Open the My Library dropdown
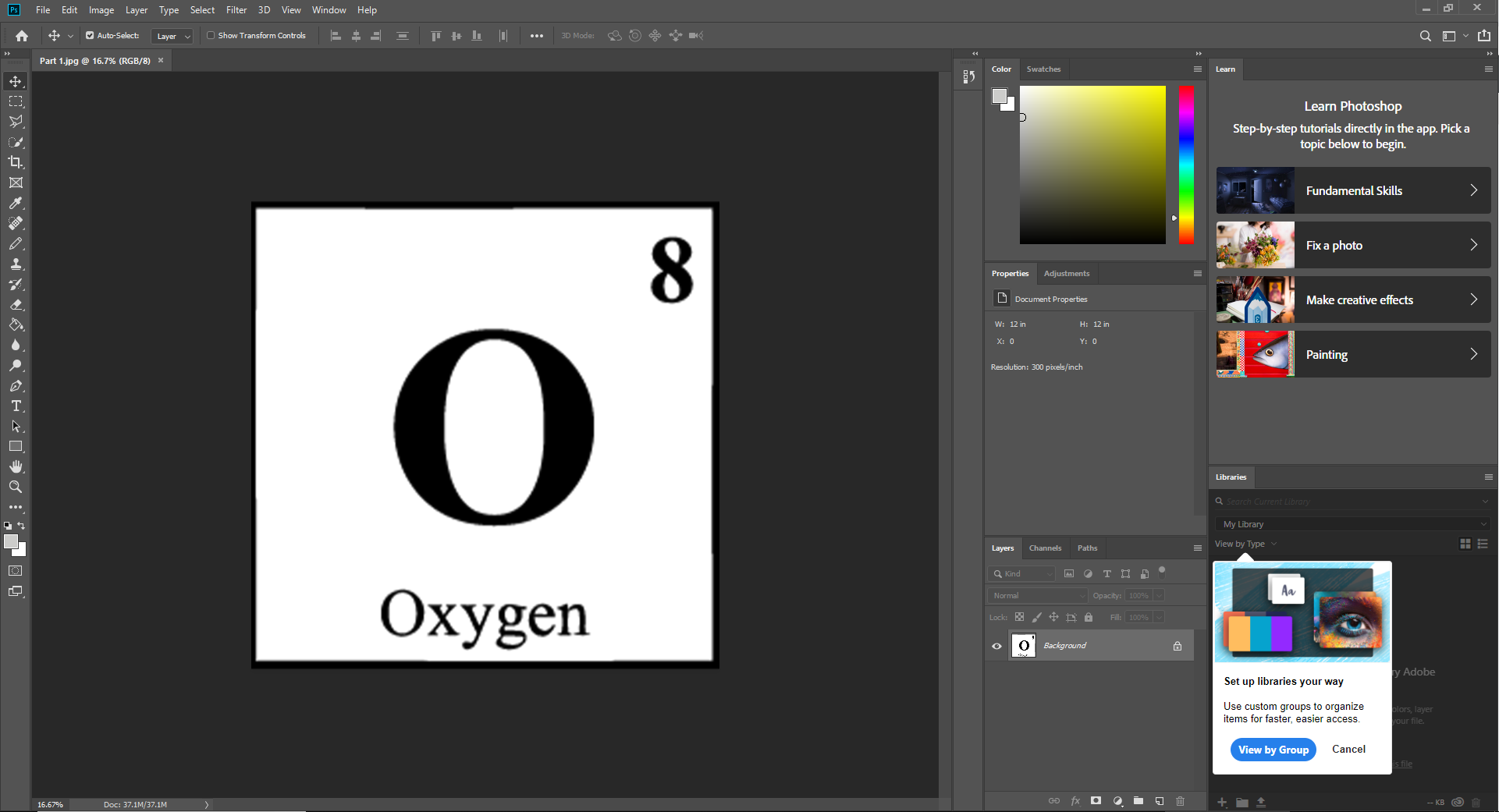 pos(1352,524)
